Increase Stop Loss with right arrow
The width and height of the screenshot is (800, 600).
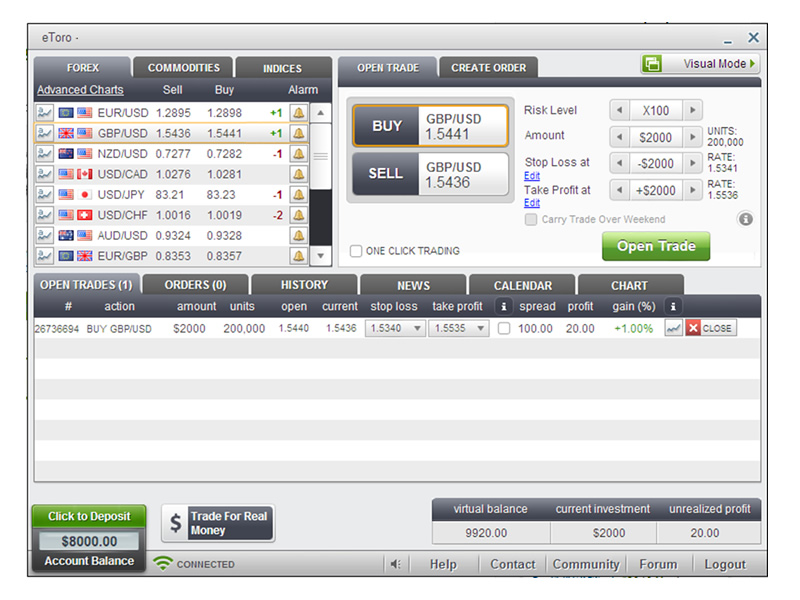692,163
